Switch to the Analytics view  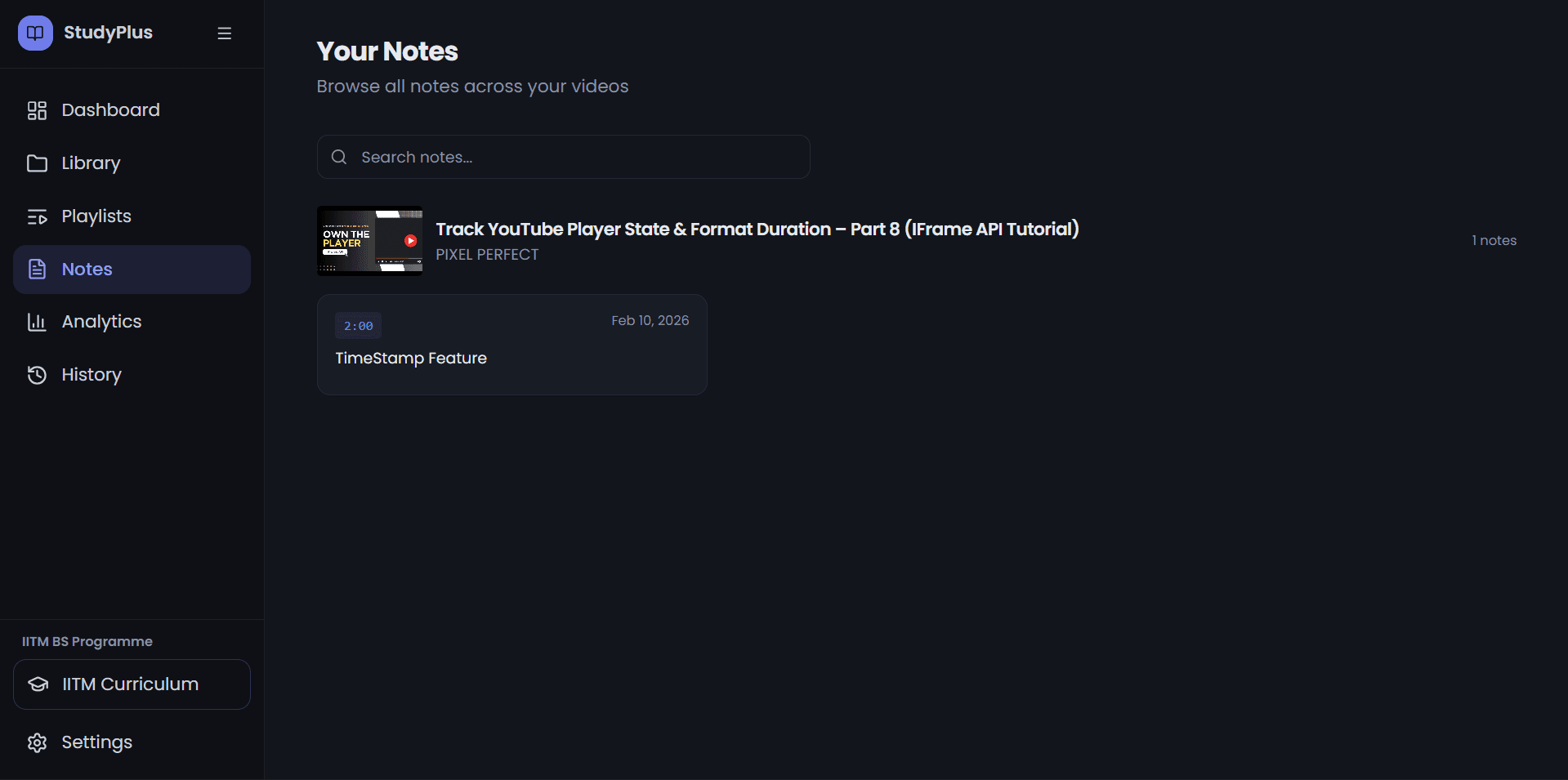[101, 322]
